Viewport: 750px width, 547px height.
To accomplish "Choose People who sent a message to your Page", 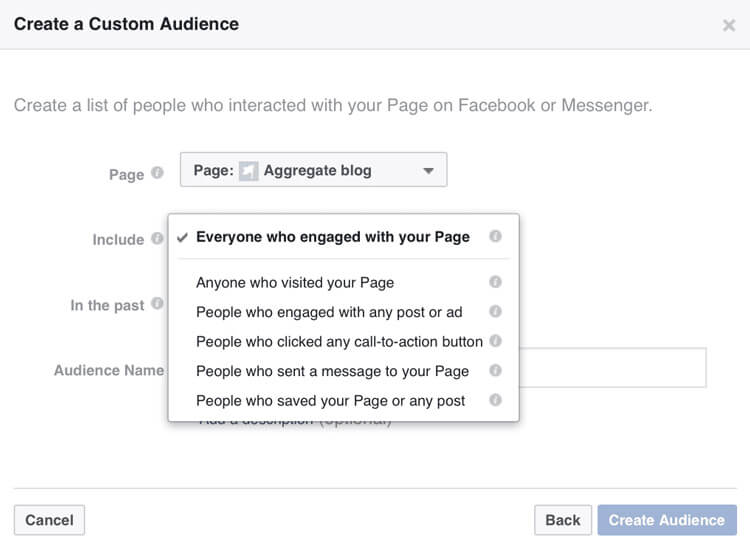I will point(343,372).
